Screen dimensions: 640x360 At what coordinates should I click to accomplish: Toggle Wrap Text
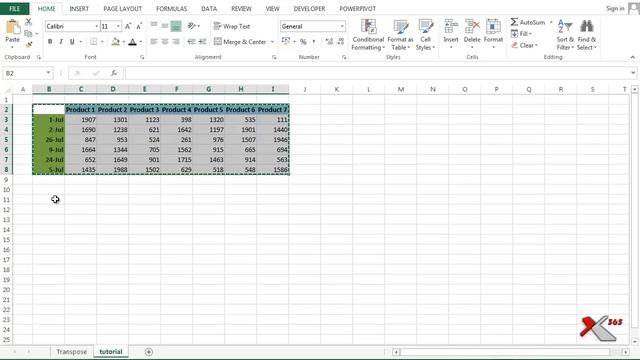click(x=232, y=26)
